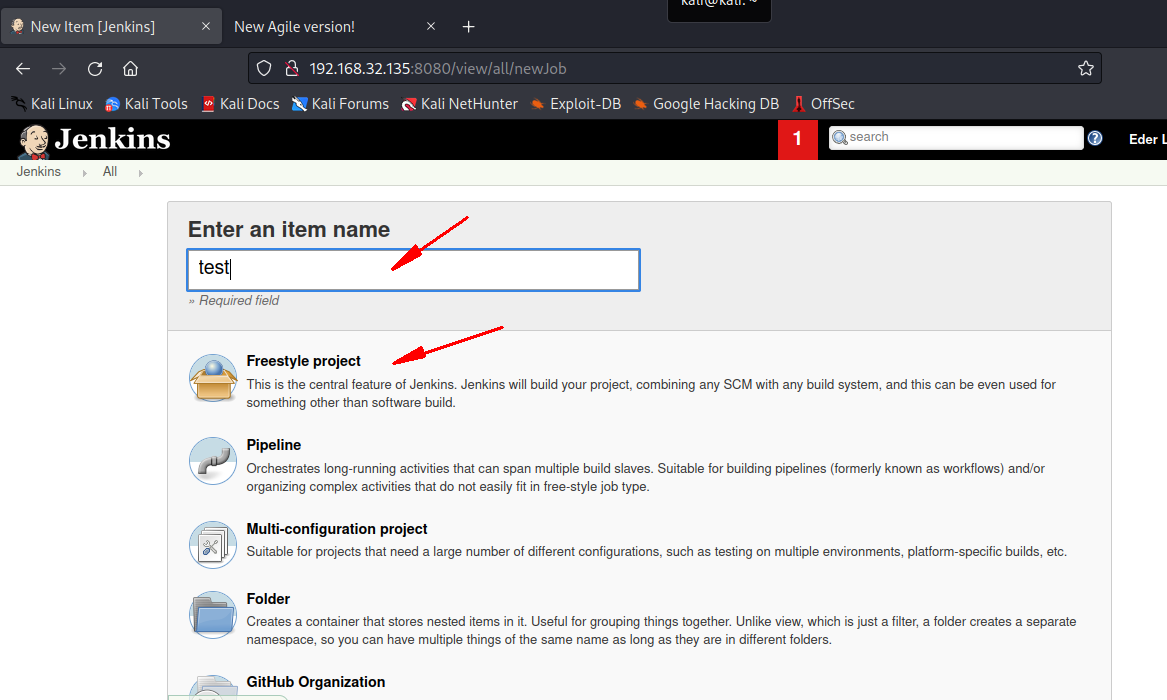Open the tracking protection shield icon

pyautogui.click(x=264, y=68)
